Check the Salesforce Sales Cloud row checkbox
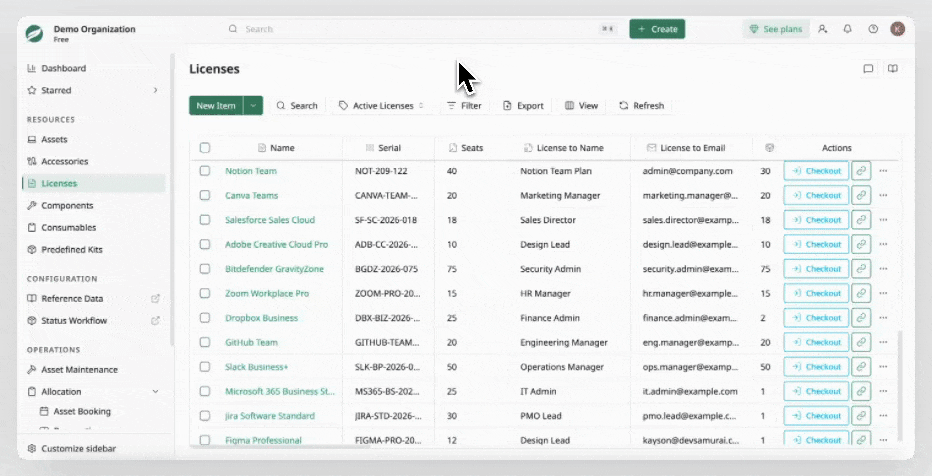This screenshot has width=932, height=476. 205,220
